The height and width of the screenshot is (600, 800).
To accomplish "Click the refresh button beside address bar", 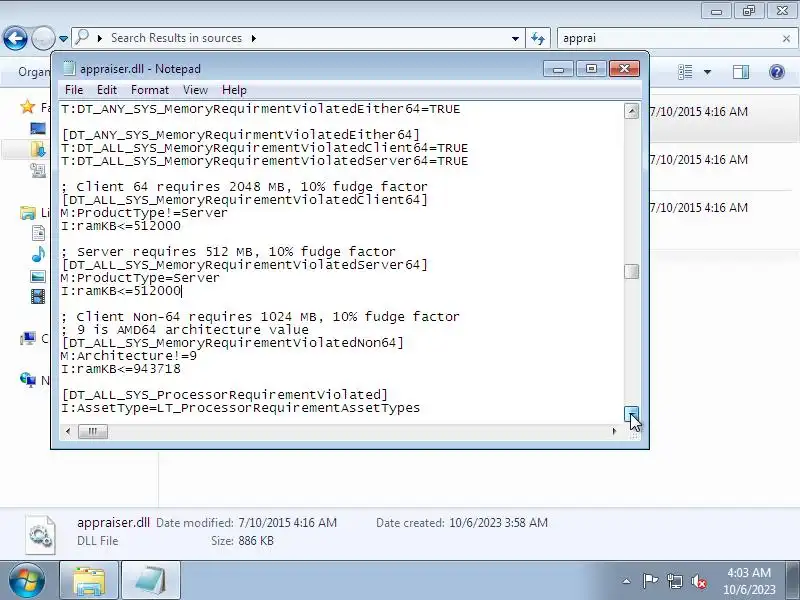I will [538, 38].
